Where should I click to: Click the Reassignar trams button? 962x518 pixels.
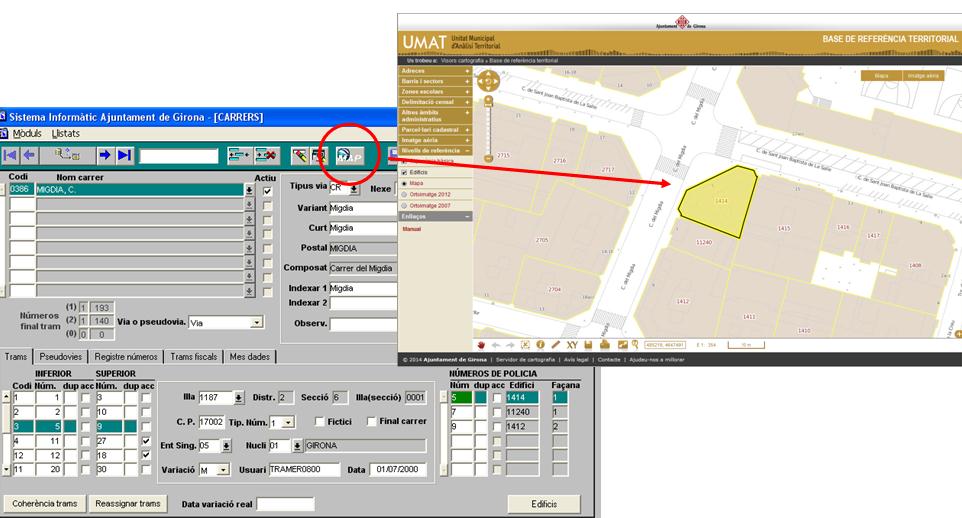pos(128,504)
